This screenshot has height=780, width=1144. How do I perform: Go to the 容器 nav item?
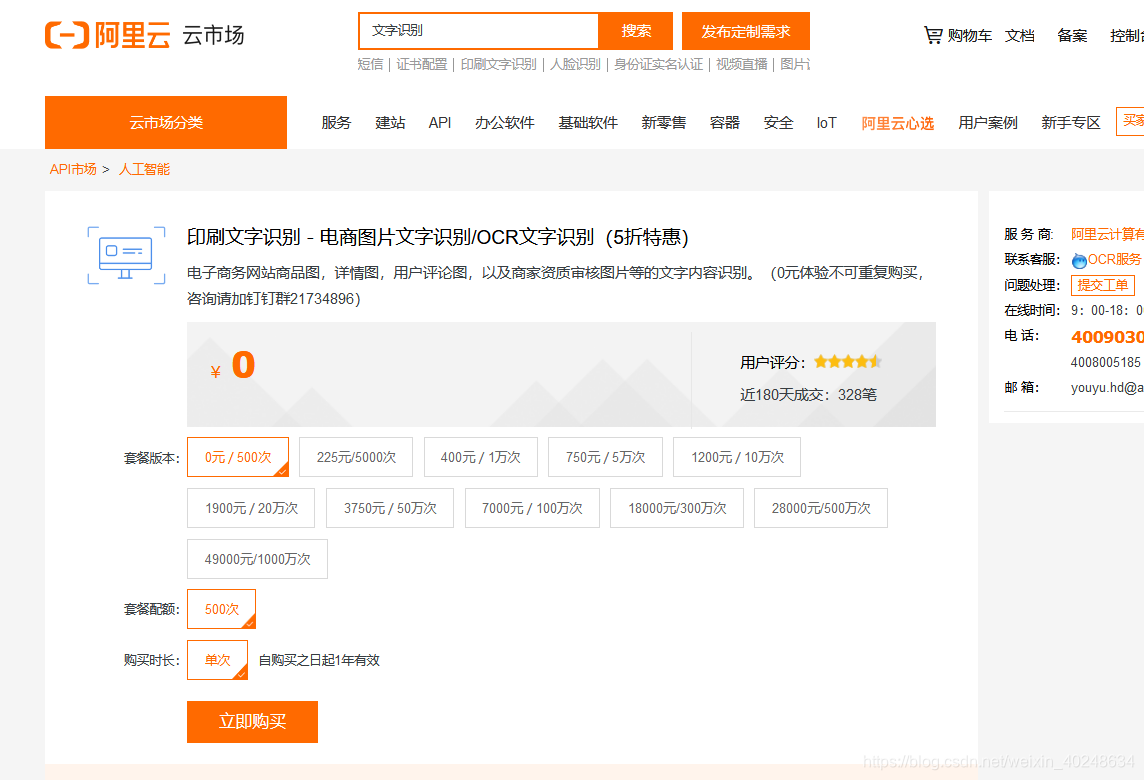(x=724, y=123)
